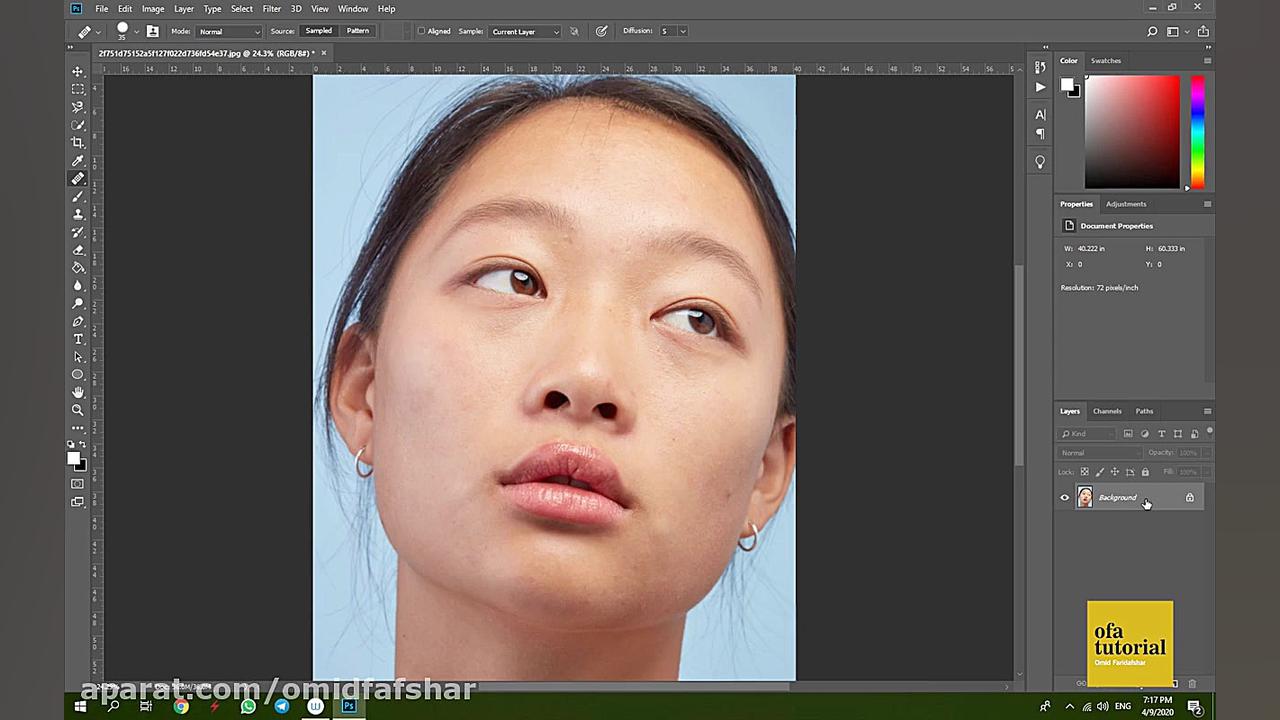Select the Clone Stamp tool
Screen dimensions: 1280x720
pyautogui.click(x=78, y=214)
